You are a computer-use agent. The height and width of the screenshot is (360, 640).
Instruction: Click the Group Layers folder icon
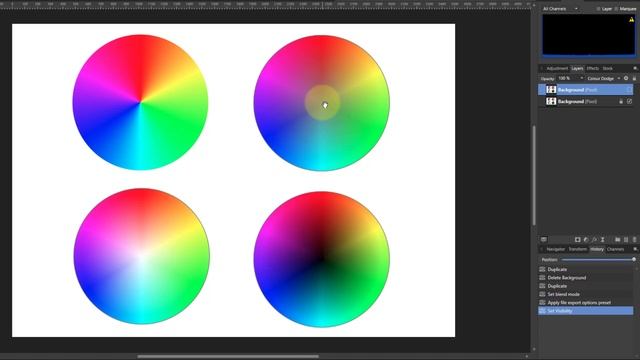coord(618,240)
